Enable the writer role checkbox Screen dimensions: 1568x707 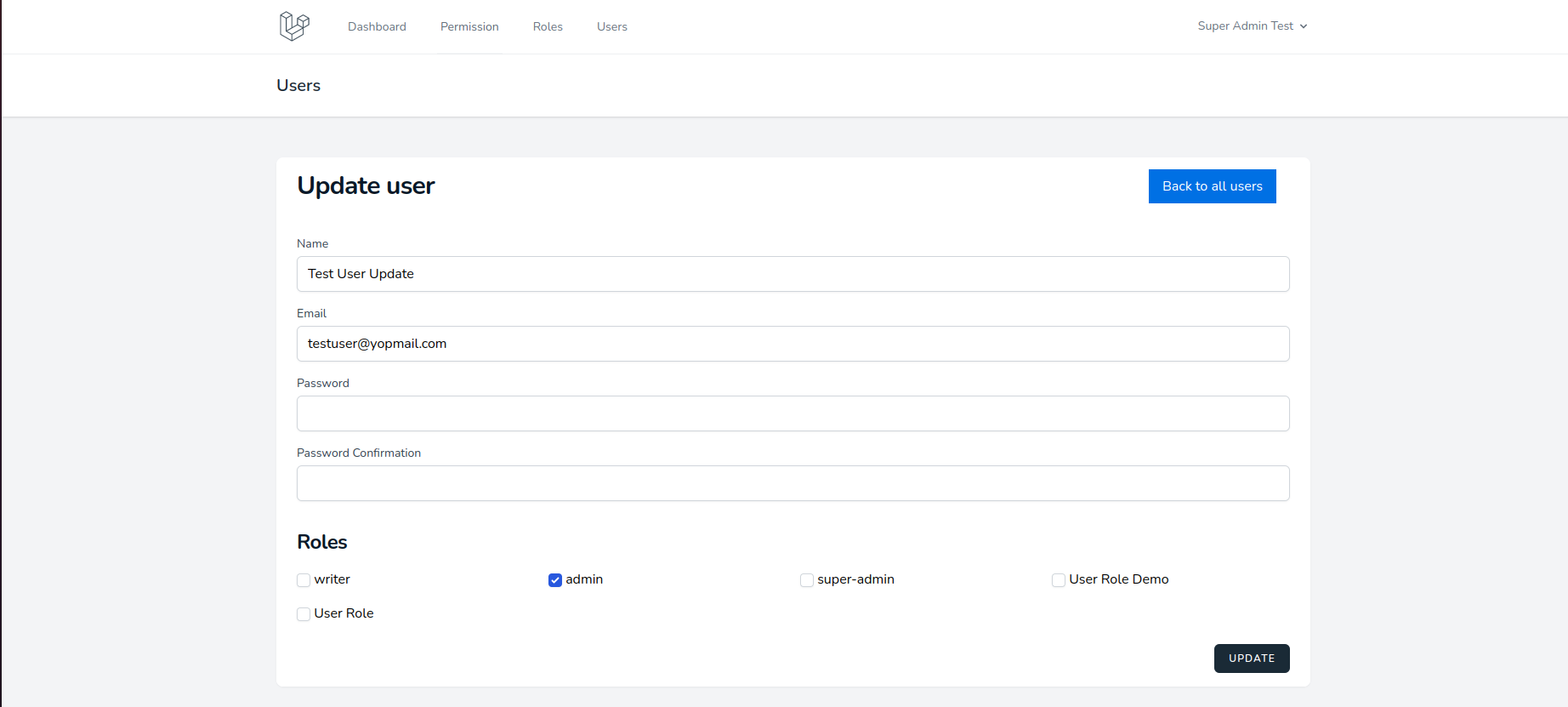click(304, 580)
